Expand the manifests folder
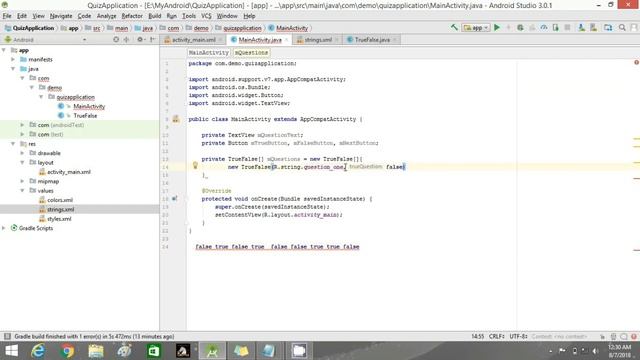The height and width of the screenshot is (360, 640). [13, 60]
